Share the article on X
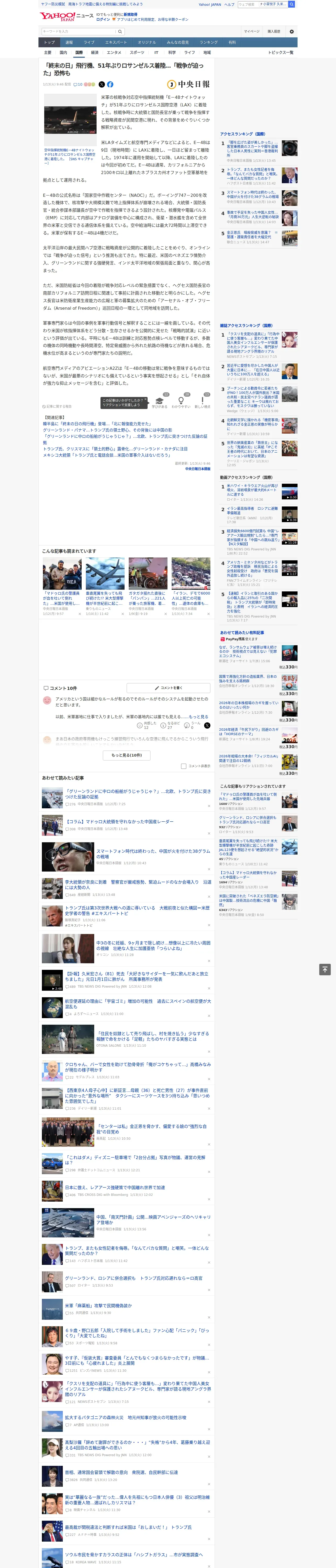The height and width of the screenshot is (1568, 336). (102, 85)
